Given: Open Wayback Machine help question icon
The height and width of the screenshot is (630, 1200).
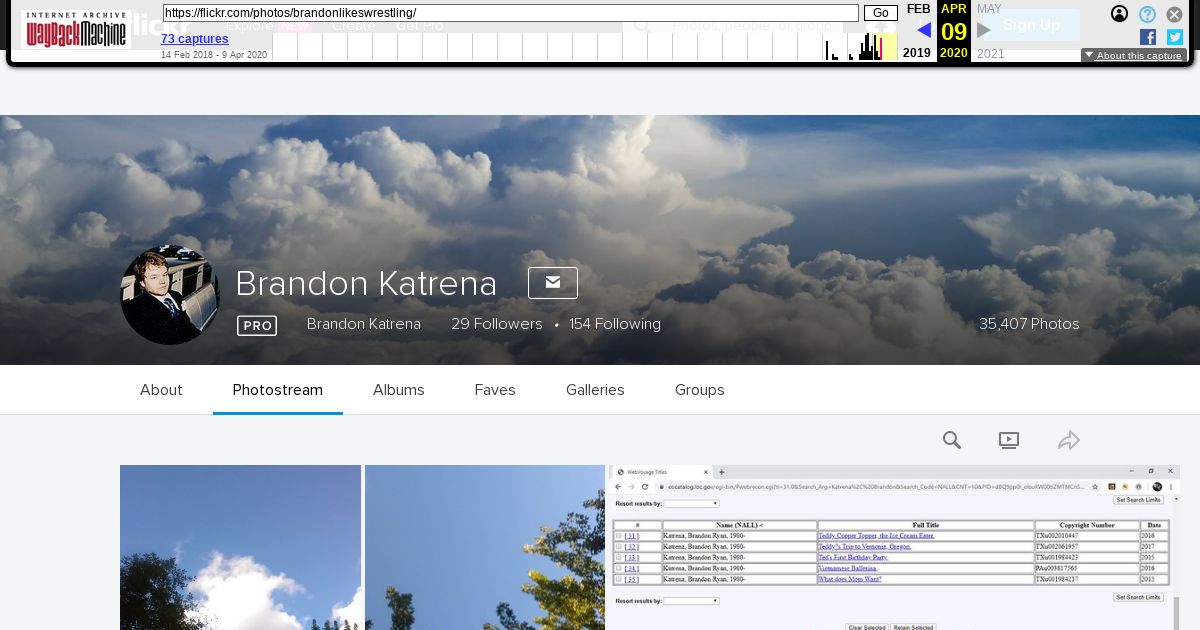Looking at the screenshot, I should (x=1147, y=14).
